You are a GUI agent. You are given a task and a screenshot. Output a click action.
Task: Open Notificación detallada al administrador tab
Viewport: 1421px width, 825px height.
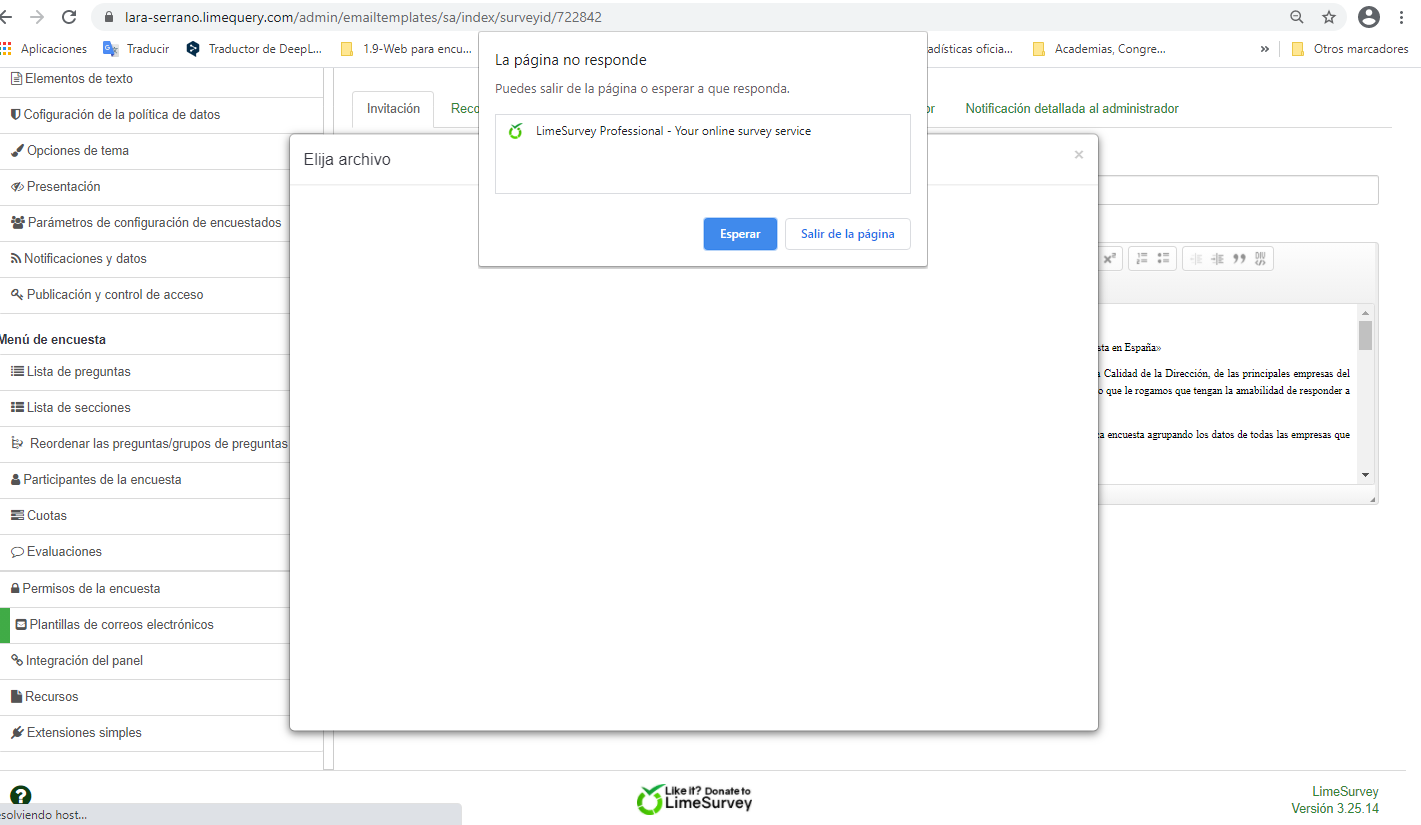pos(1072,109)
